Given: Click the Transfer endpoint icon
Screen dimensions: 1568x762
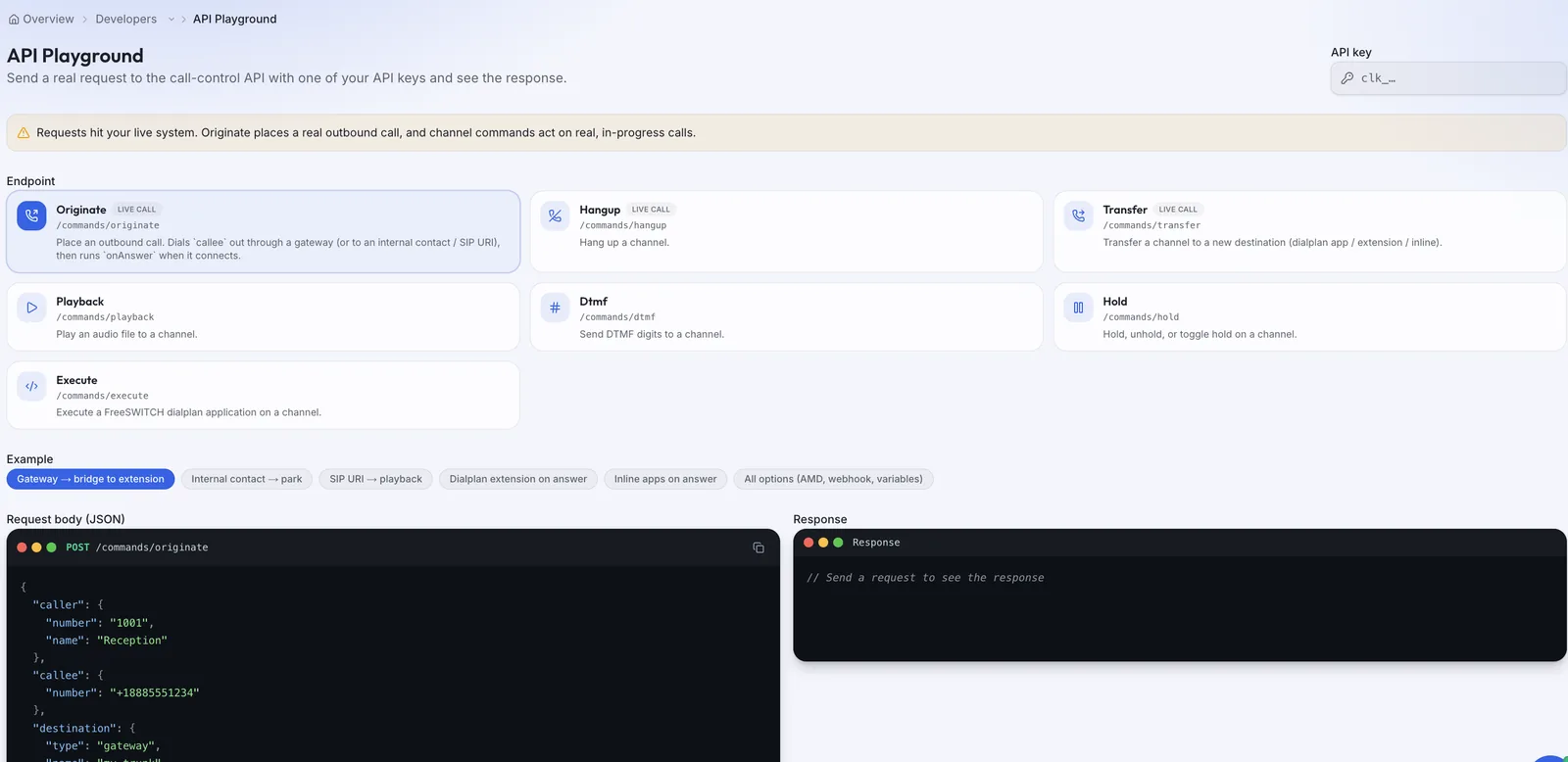Looking at the screenshot, I should click(1078, 215).
